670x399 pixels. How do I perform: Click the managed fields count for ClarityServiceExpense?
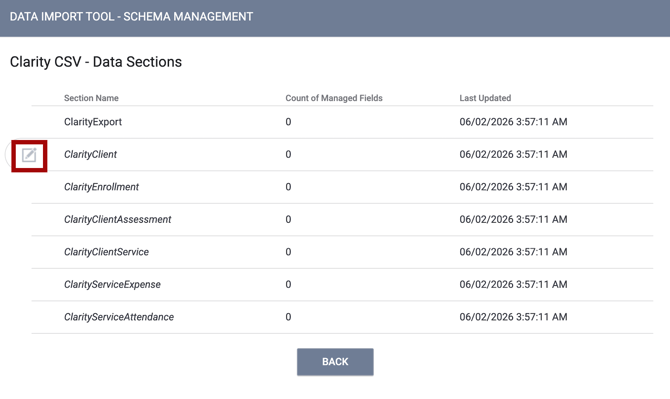tap(288, 284)
